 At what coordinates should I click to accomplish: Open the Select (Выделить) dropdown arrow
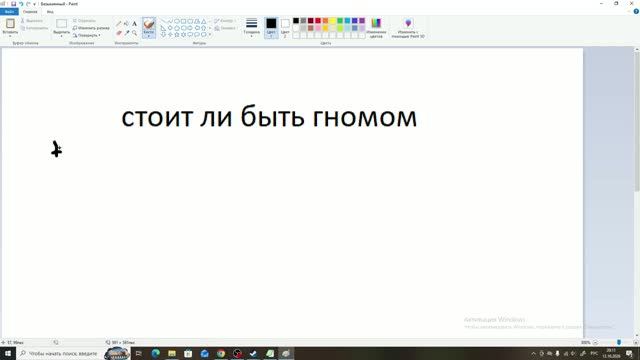[x=62, y=36]
